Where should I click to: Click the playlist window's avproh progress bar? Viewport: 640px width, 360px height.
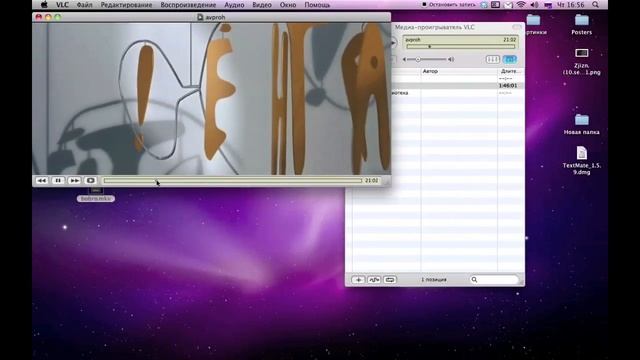click(x=460, y=47)
